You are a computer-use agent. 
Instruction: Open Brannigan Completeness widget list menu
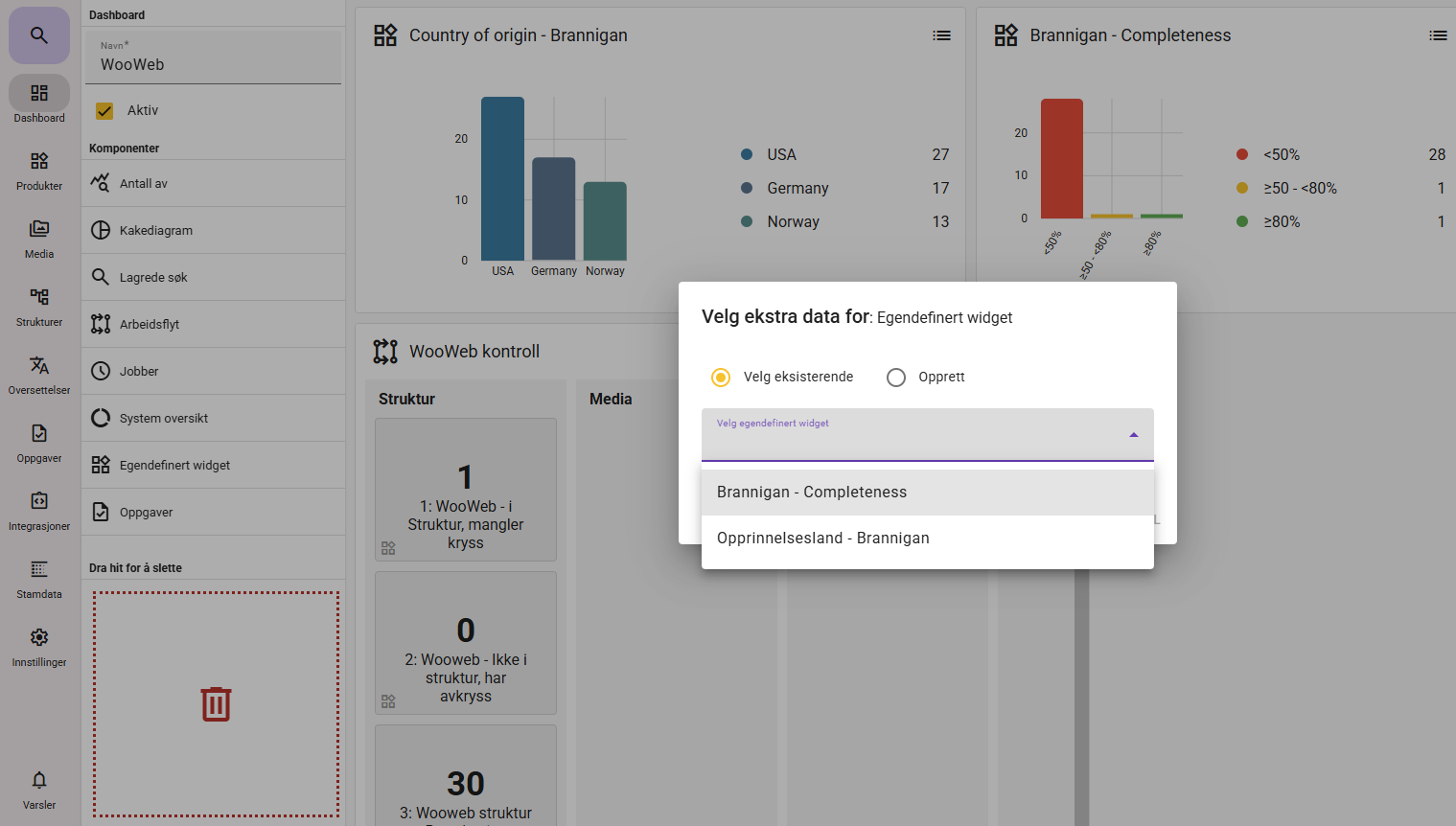1437,35
